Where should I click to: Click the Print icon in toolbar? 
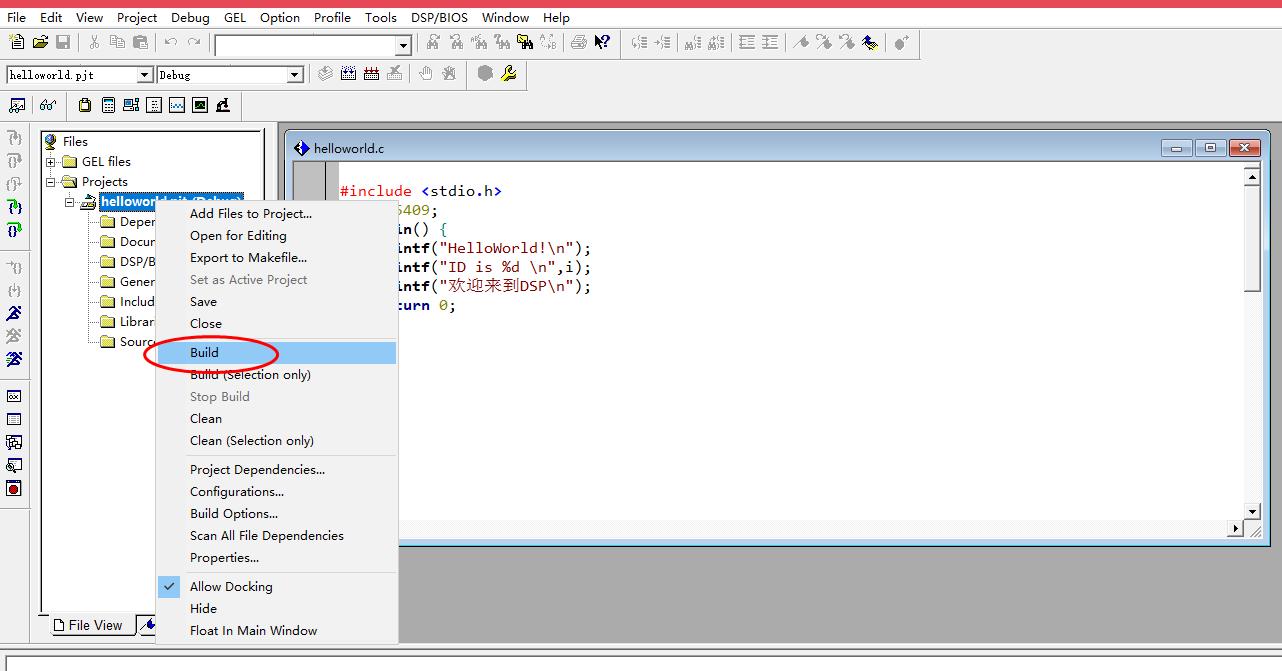(578, 42)
